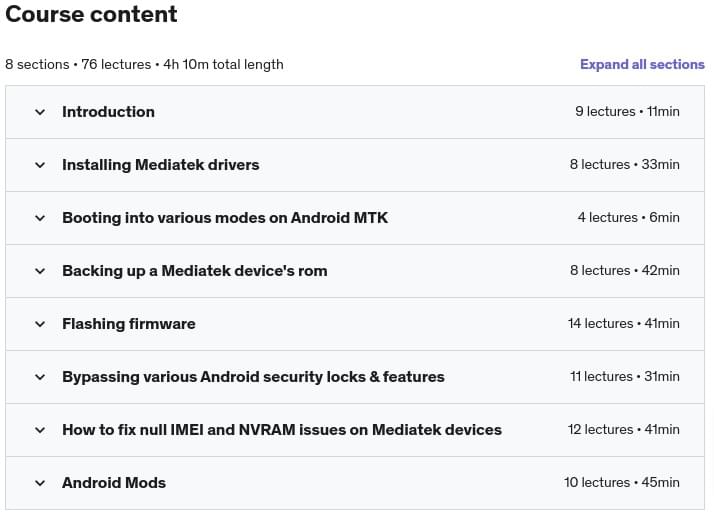Viewport: 714px width, 515px height.
Task: Select Booting into various modes on Android MTK
Action: pos(225,218)
